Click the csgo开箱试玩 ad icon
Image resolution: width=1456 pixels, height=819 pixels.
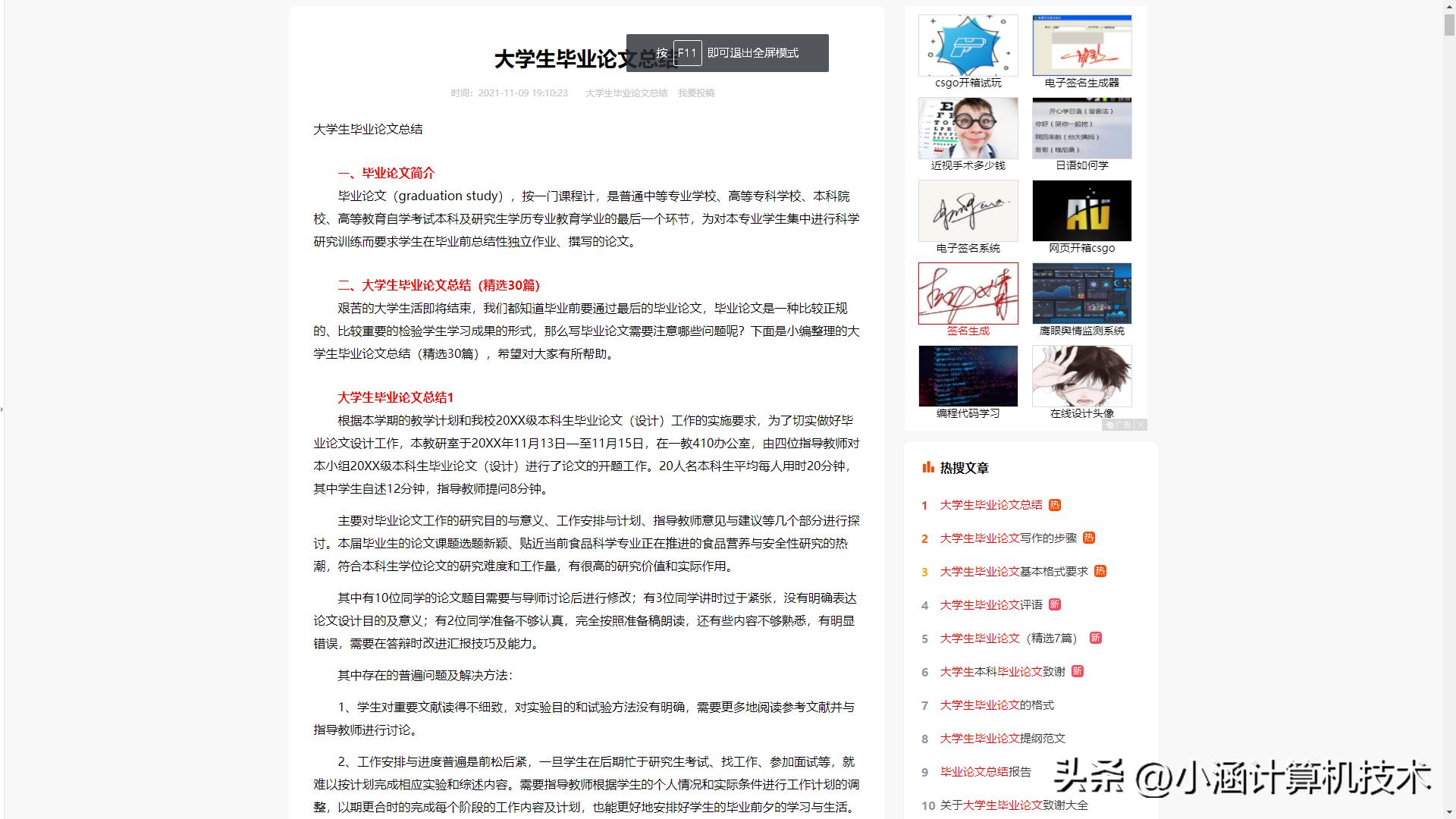tap(968, 45)
